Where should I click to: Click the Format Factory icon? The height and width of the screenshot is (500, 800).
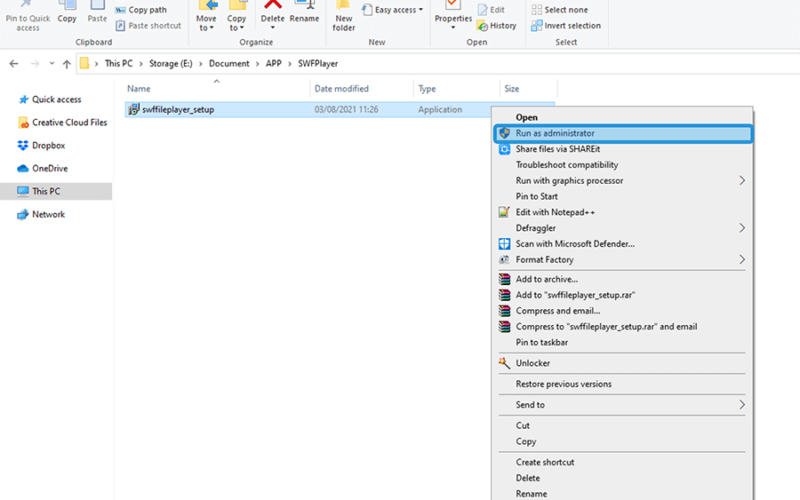click(x=504, y=260)
